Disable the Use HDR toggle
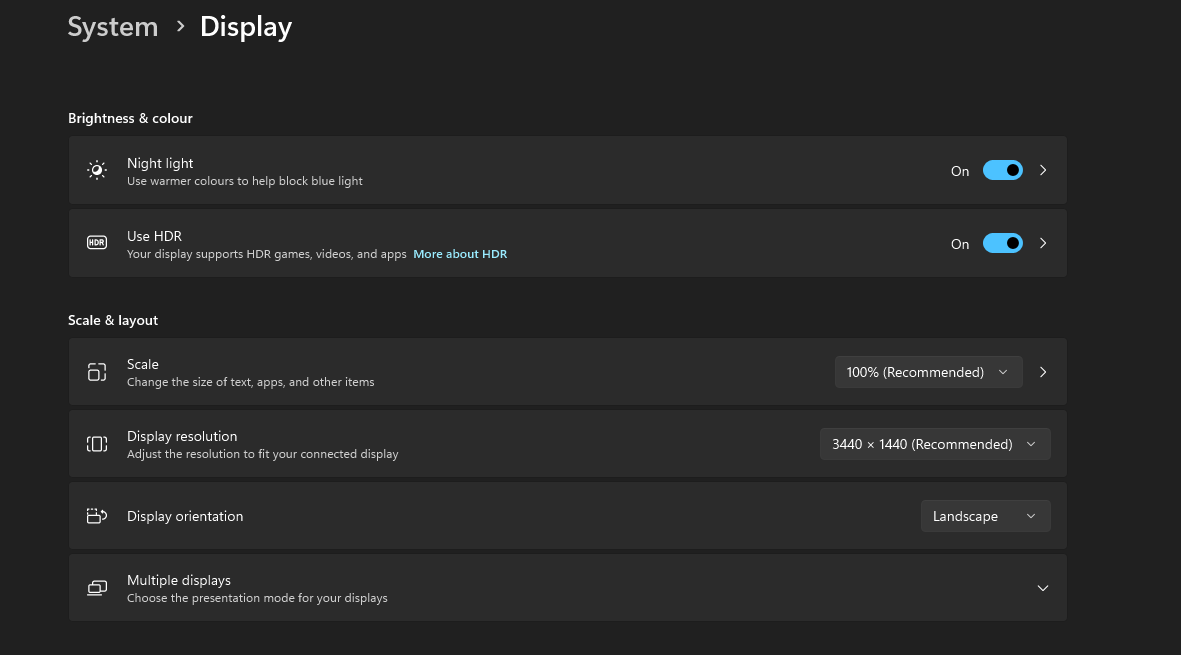Screen dimensions: 1181x655 [x=1002, y=243]
